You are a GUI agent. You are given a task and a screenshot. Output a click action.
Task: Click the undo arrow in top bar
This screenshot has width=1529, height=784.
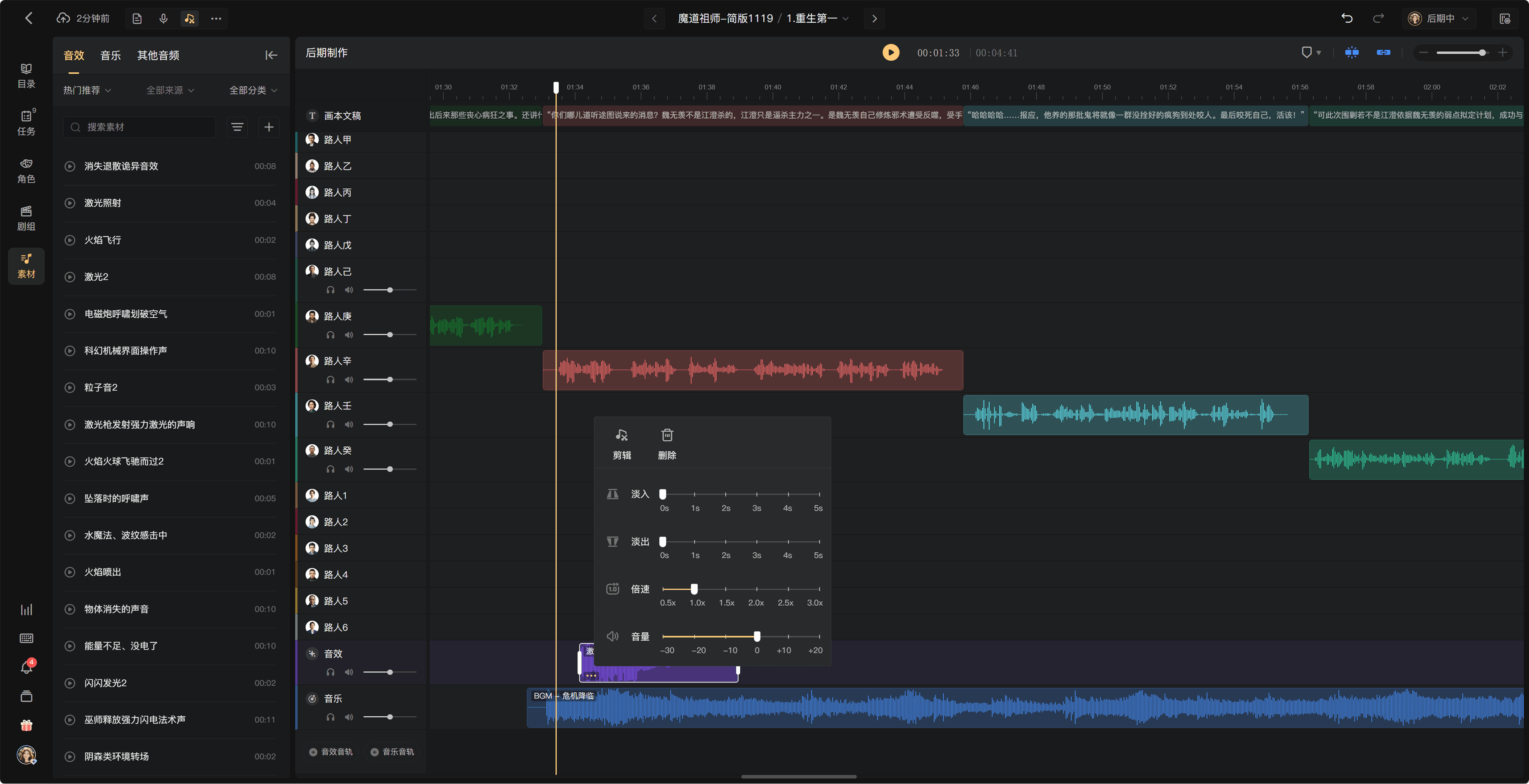click(1347, 18)
